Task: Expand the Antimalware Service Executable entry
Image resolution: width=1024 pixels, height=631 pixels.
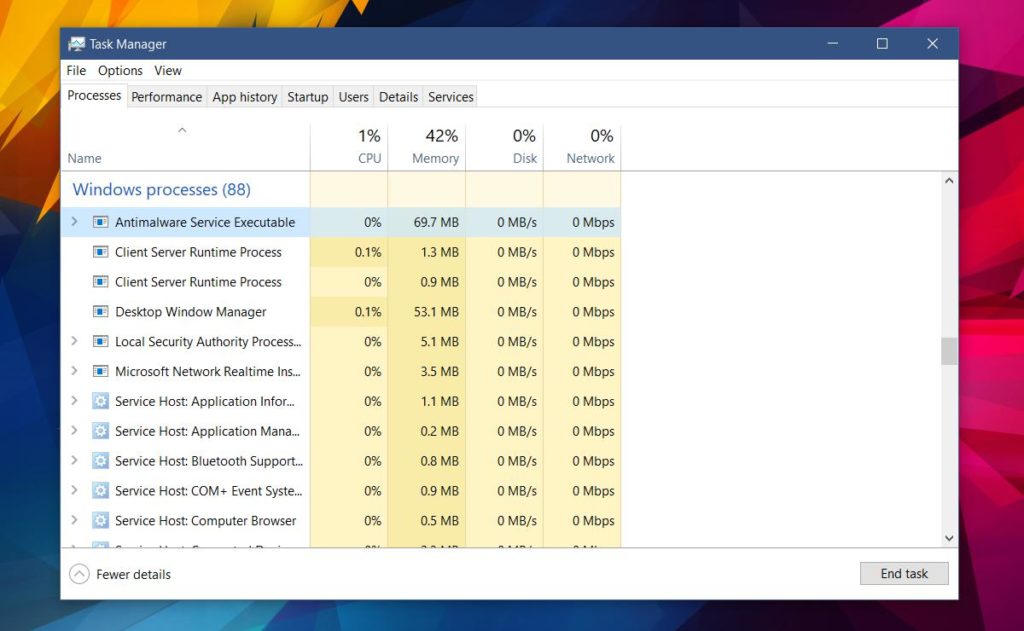Action: pos(73,222)
